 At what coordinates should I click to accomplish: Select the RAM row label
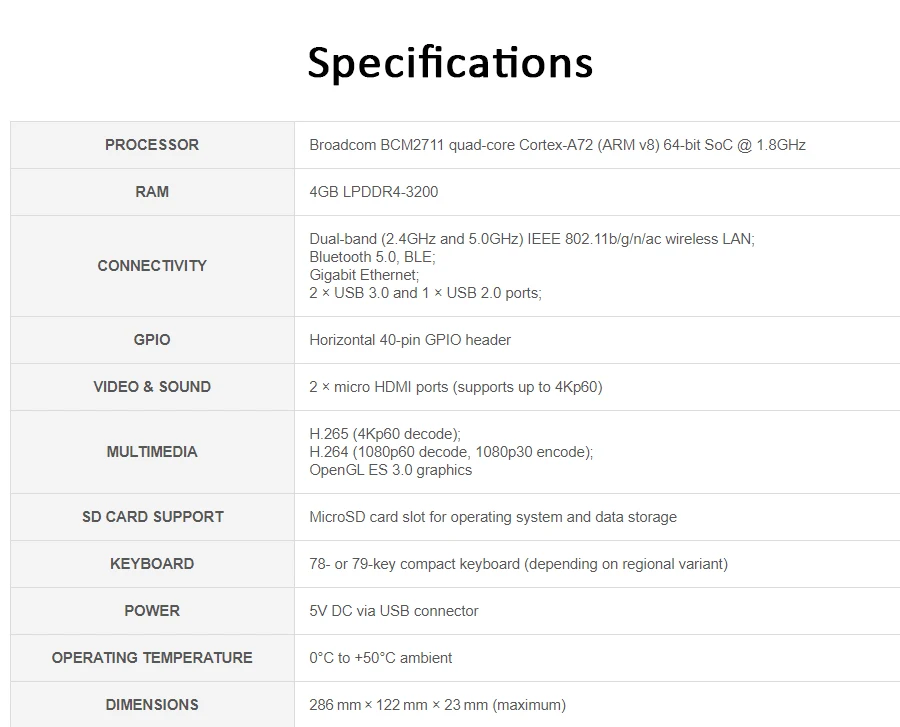pos(152,192)
